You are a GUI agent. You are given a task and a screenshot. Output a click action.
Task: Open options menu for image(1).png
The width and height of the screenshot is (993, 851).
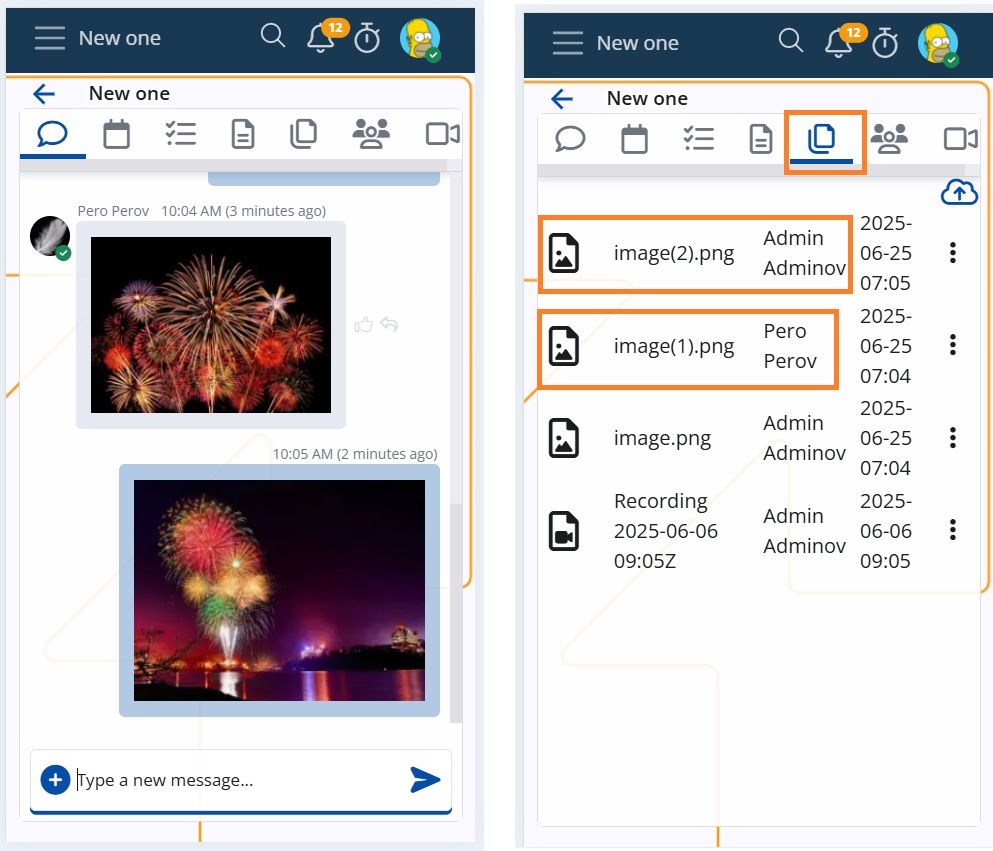coord(952,345)
